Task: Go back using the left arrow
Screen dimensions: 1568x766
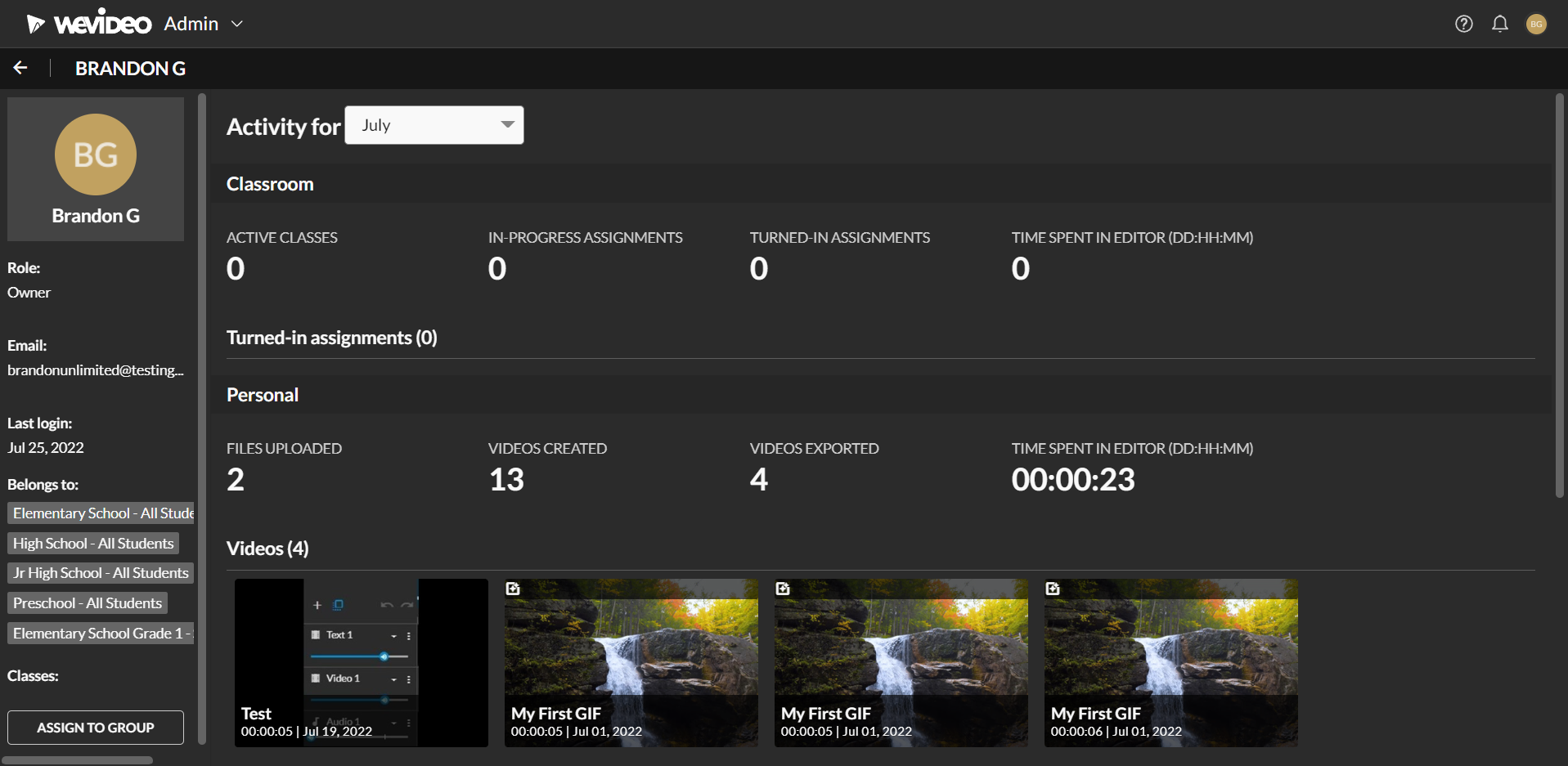Action: coord(20,68)
